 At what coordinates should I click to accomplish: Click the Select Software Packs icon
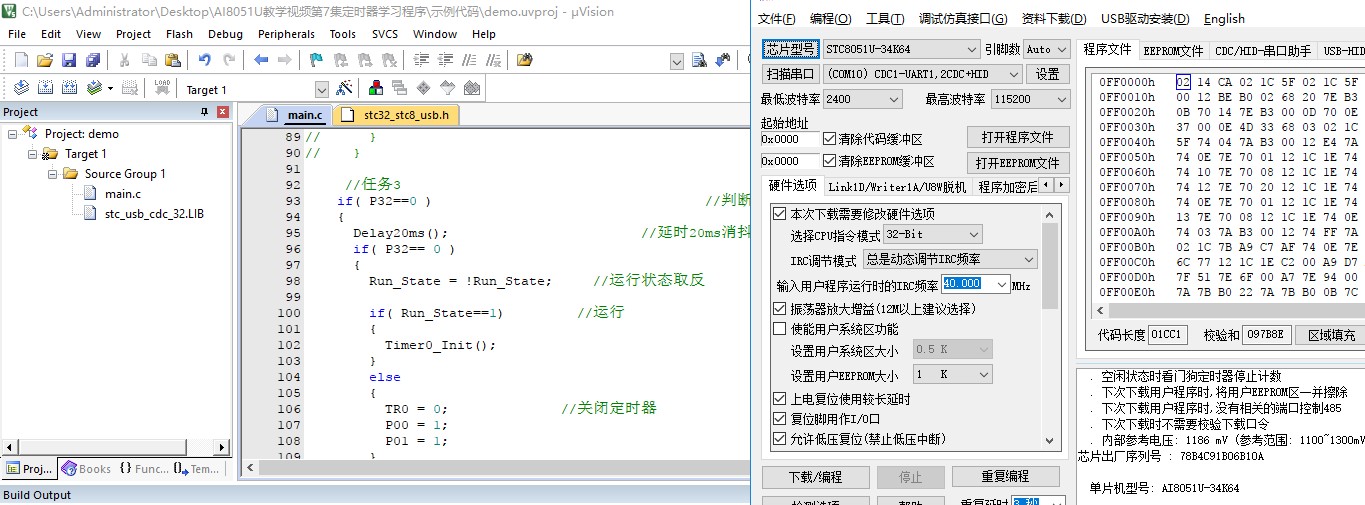coord(447,88)
